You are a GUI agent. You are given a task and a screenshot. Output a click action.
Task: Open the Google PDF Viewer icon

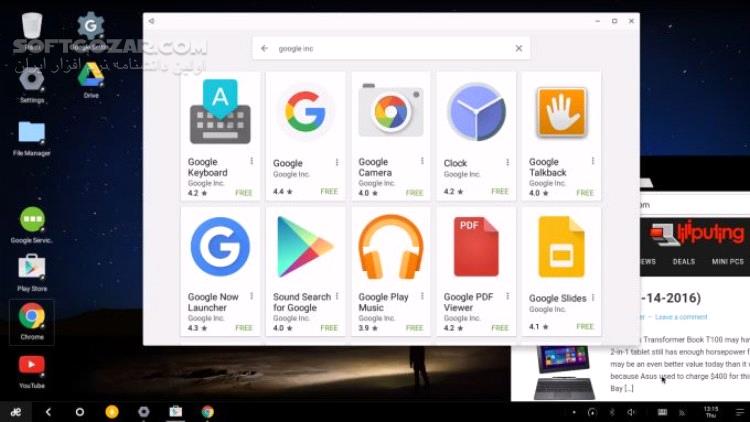pyautogui.click(x=476, y=246)
